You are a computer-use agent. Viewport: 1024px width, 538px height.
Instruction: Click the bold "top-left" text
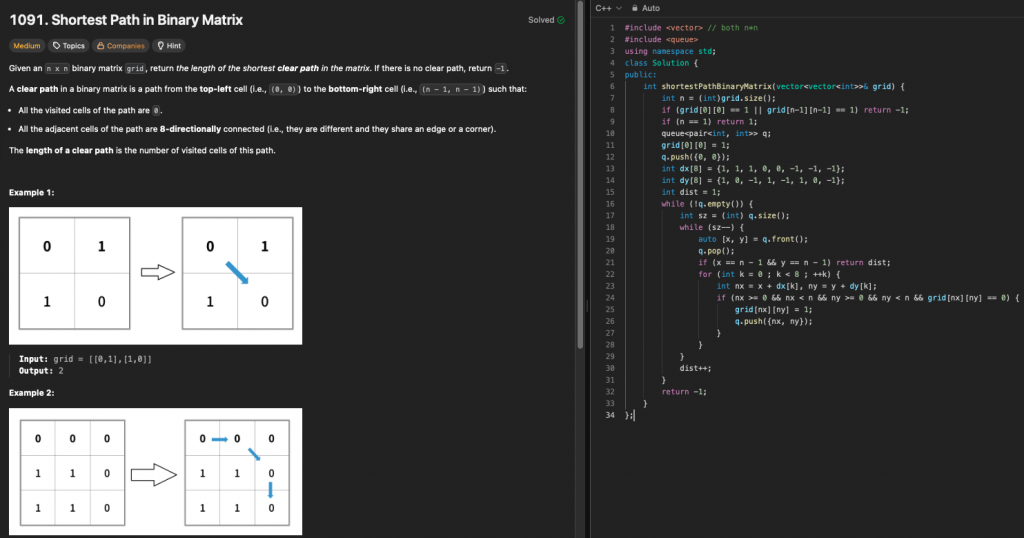pos(216,89)
